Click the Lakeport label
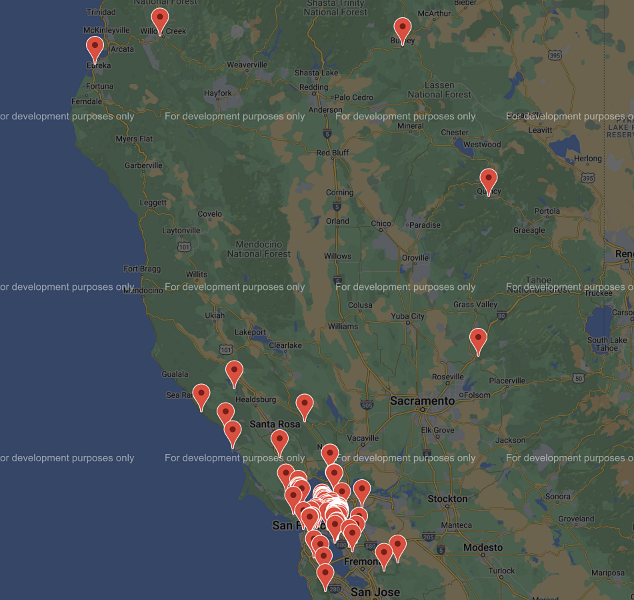The height and width of the screenshot is (600, 634). pos(250,332)
